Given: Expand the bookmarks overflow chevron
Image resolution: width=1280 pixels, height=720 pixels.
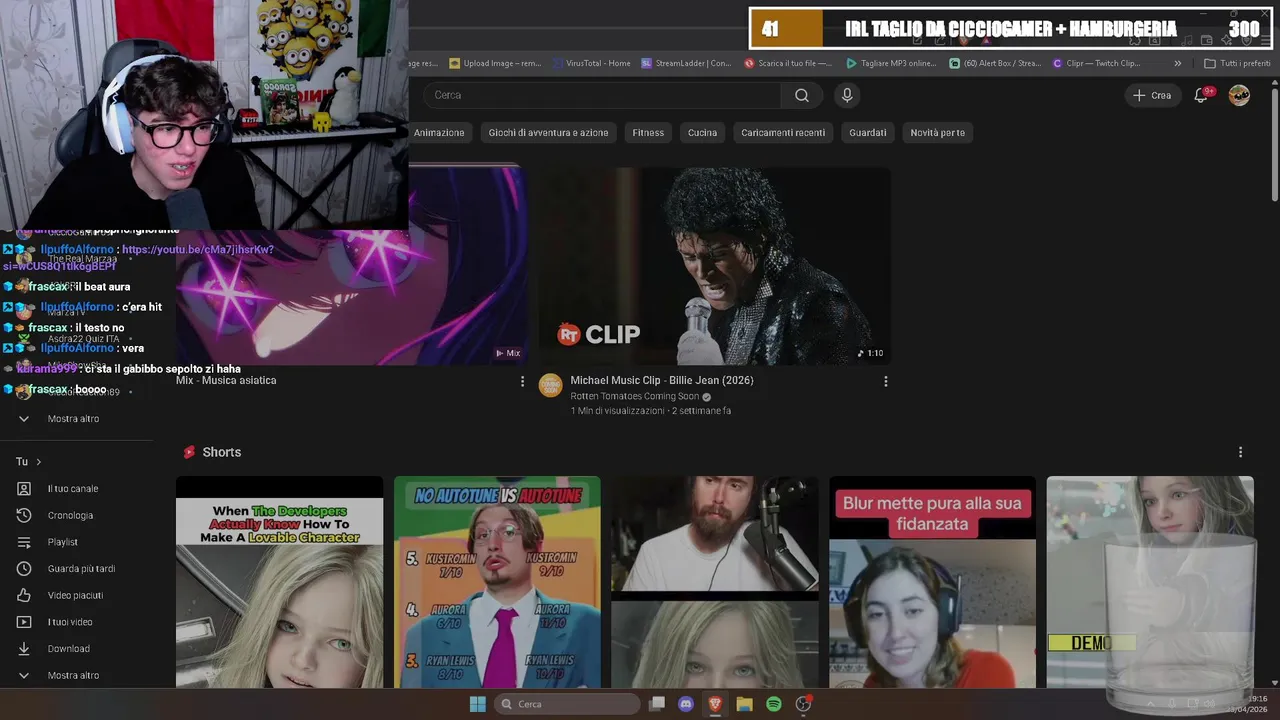Looking at the screenshot, I should [x=1177, y=63].
